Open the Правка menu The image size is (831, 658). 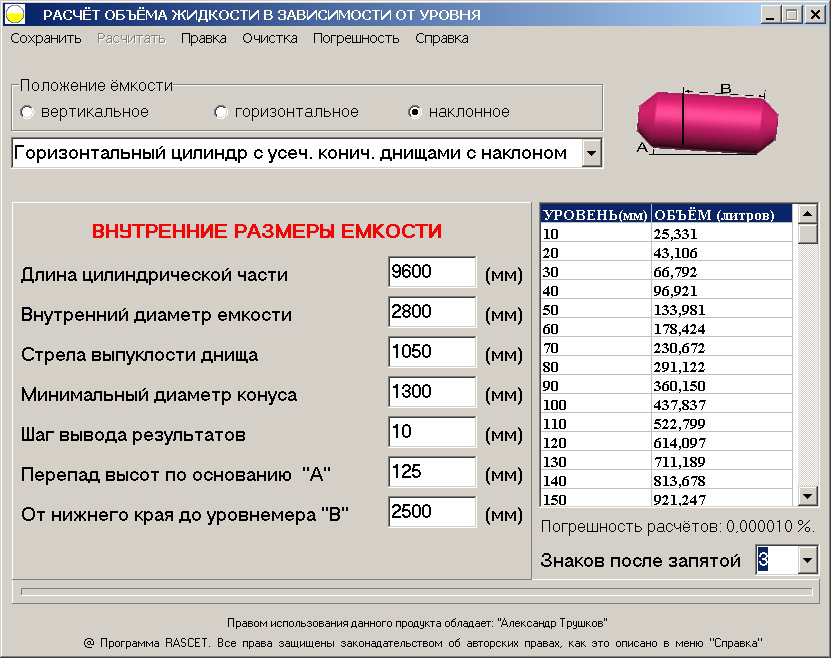click(203, 36)
